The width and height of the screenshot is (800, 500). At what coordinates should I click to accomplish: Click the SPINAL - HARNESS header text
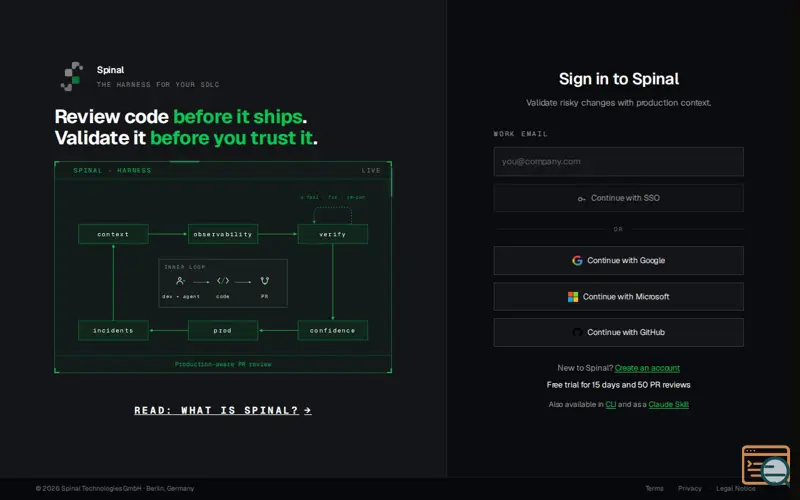(x=112, y=170)
